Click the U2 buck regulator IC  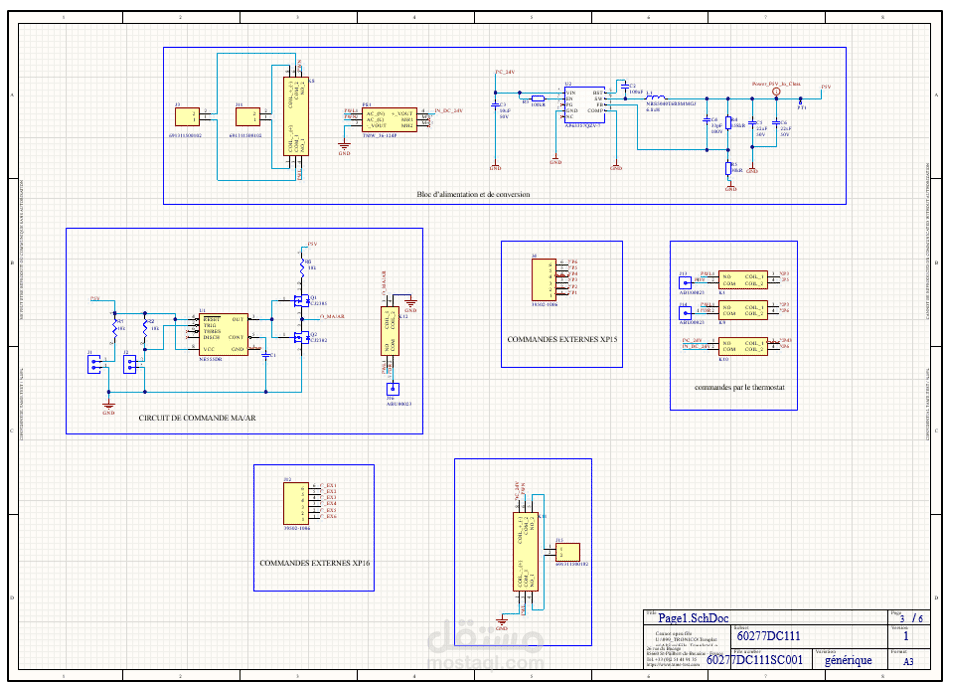coord(584,105)
